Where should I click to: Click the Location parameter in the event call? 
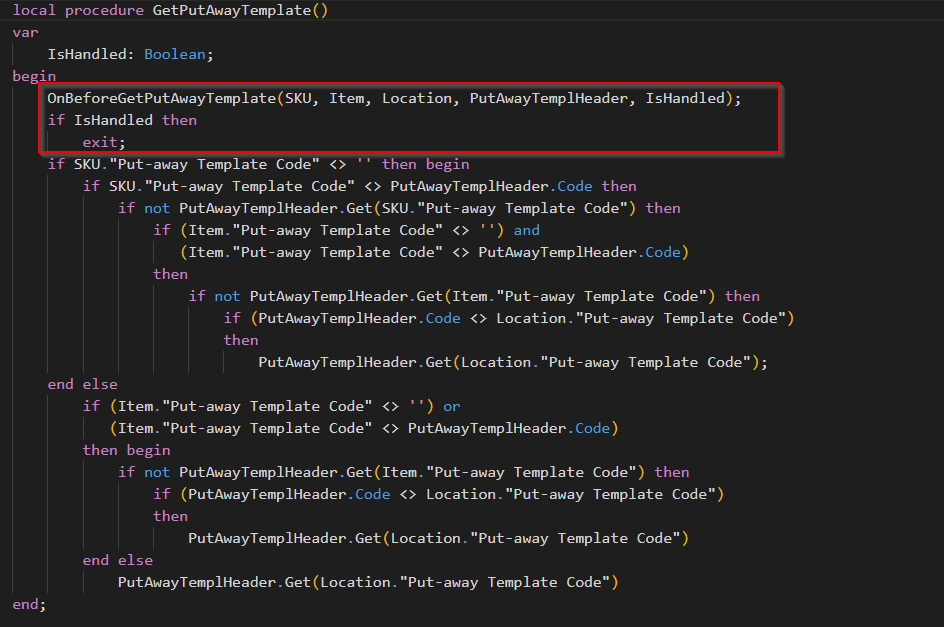pos(417,98)
